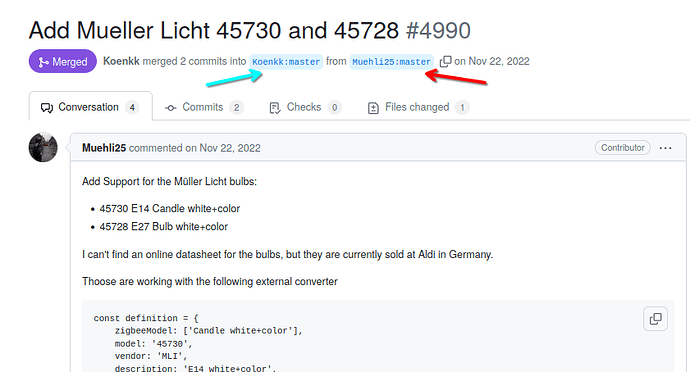Viewport: 690px width, 372px height.
Task: Switch to the Commits tab
Action: pos(204,107)
